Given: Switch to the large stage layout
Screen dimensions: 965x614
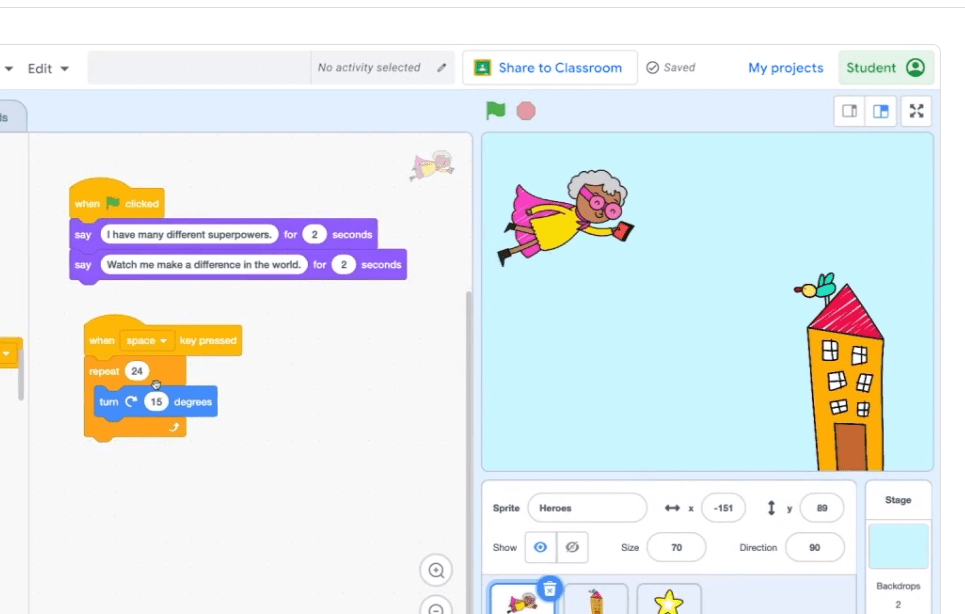Looking at the screenshot, I should (881, 111).
